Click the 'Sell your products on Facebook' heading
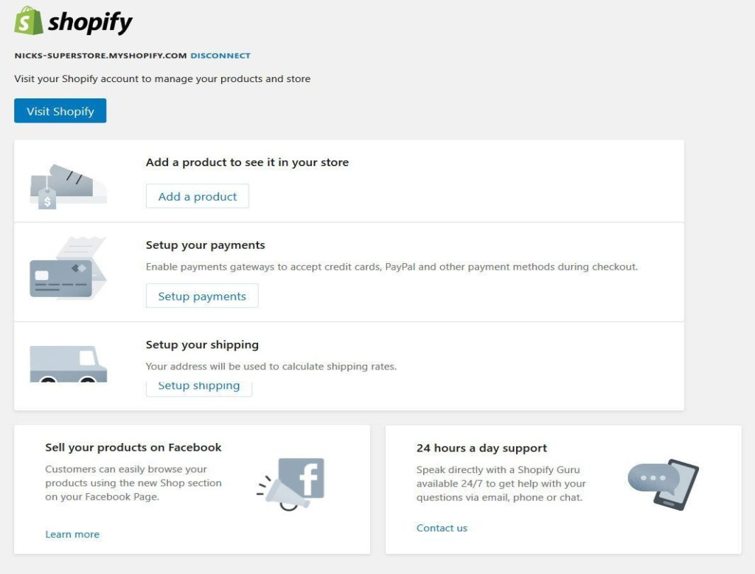The width and height of the screenshot is (755, 574). pos(133,447)
